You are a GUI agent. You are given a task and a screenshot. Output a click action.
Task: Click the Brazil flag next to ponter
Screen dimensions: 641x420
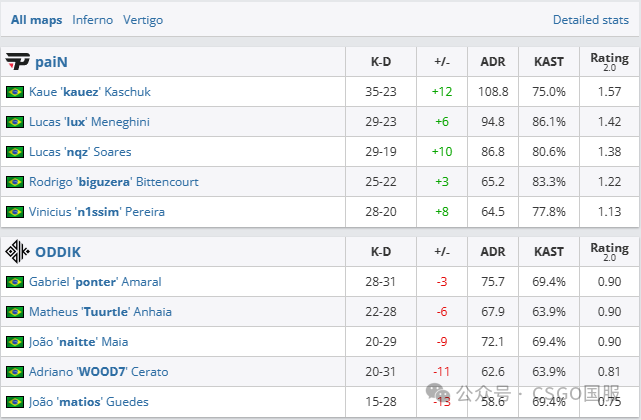(x=15, y=282)
